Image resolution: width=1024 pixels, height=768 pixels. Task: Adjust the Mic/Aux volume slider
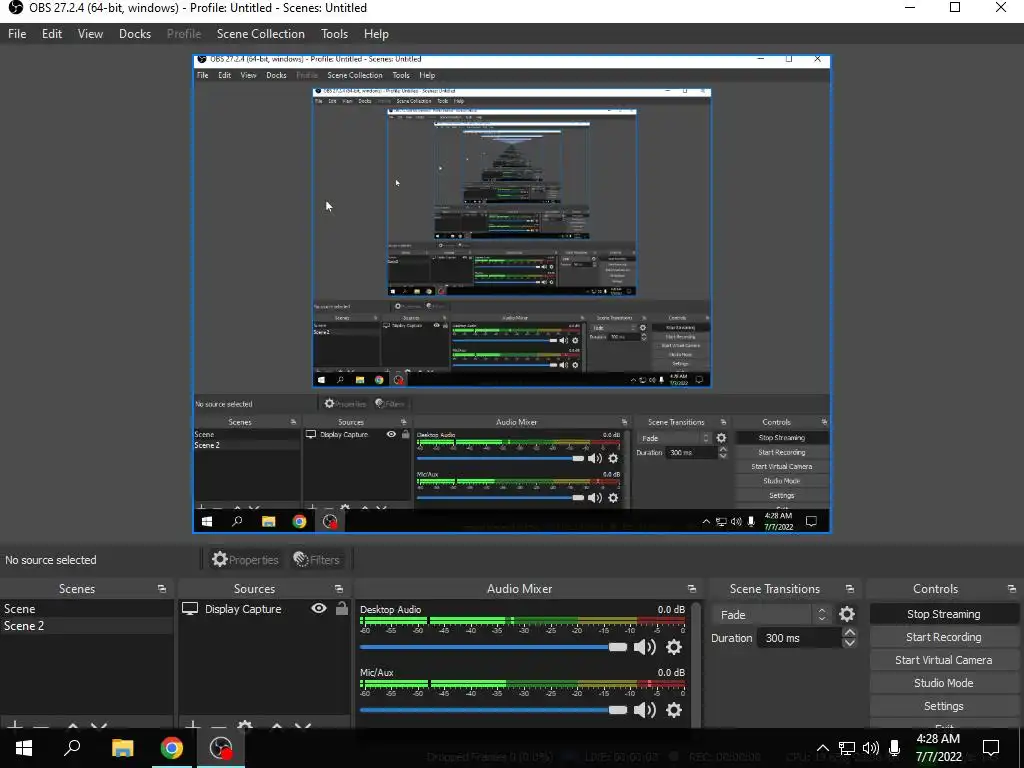[493, 710]
